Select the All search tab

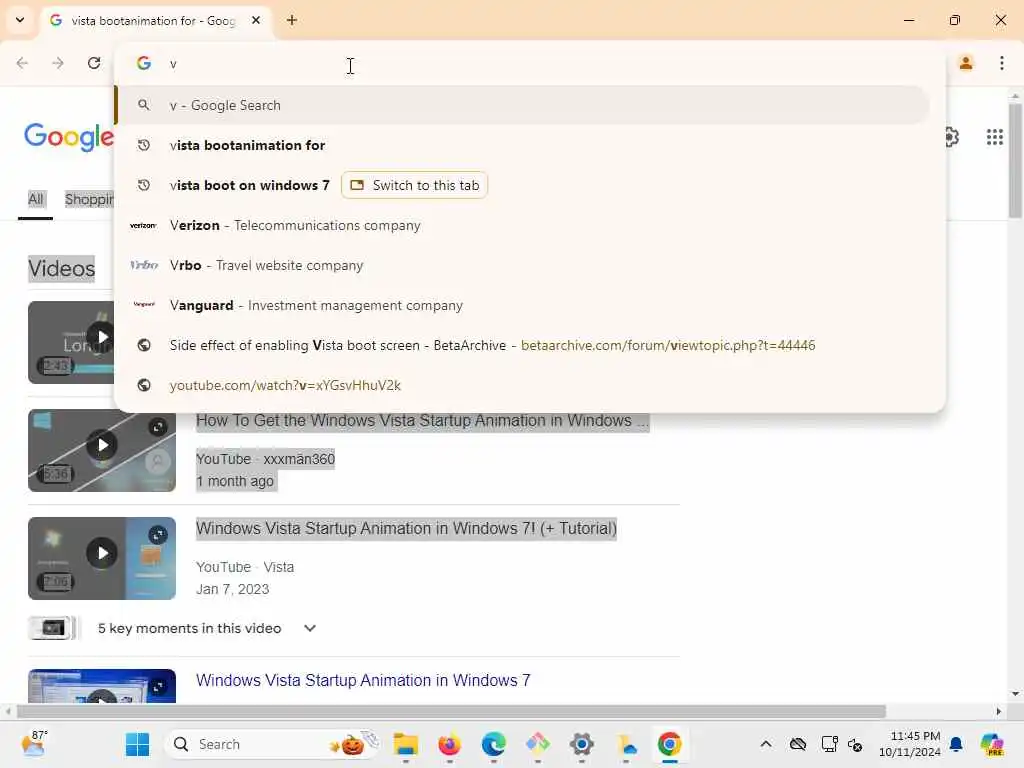click(35, 199)
